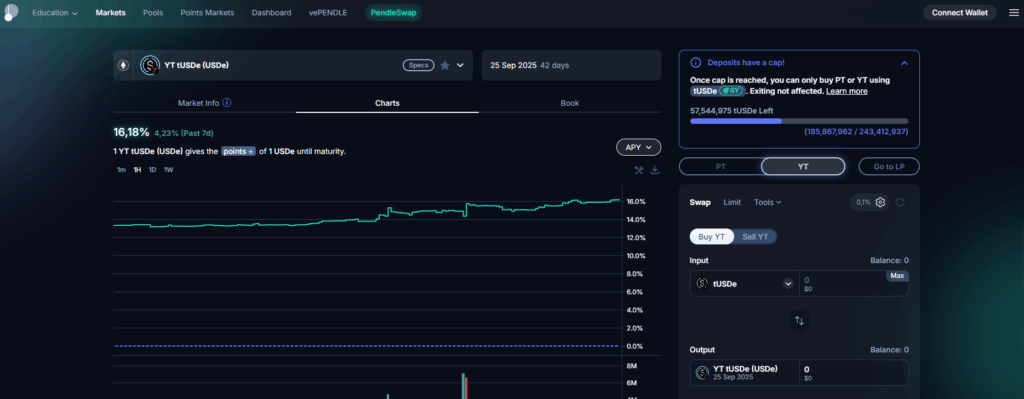The image size is (1024, 399).
Task: Click the YT tUSDe token icon in the market selector
Action: (x=151, y=65)
